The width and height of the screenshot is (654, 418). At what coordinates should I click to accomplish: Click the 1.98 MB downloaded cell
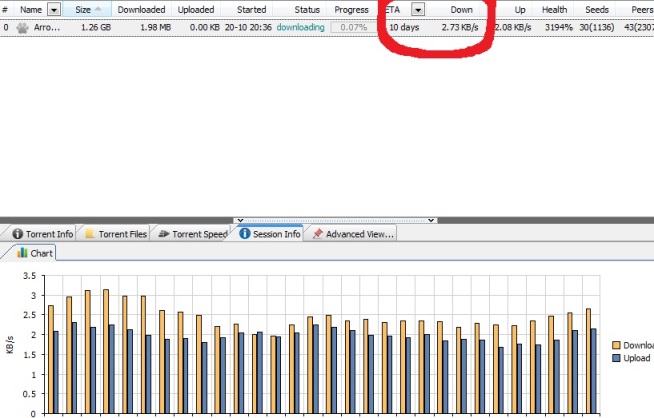[155, 28]
